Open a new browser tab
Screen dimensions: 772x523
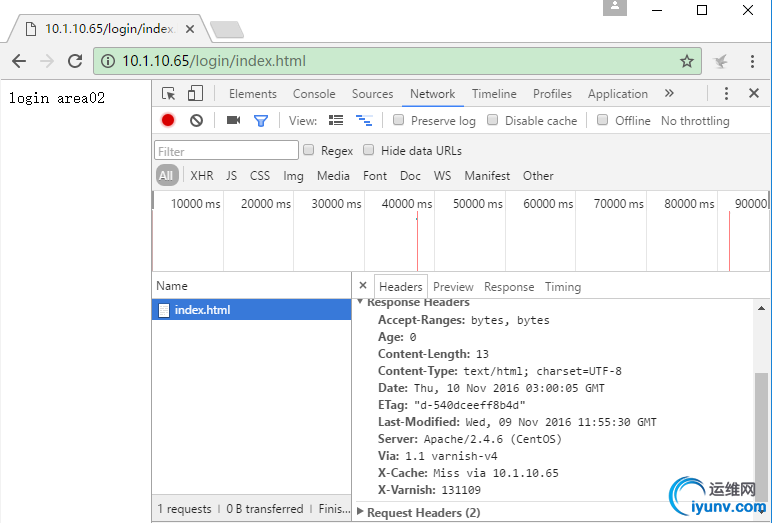point(226,30)
